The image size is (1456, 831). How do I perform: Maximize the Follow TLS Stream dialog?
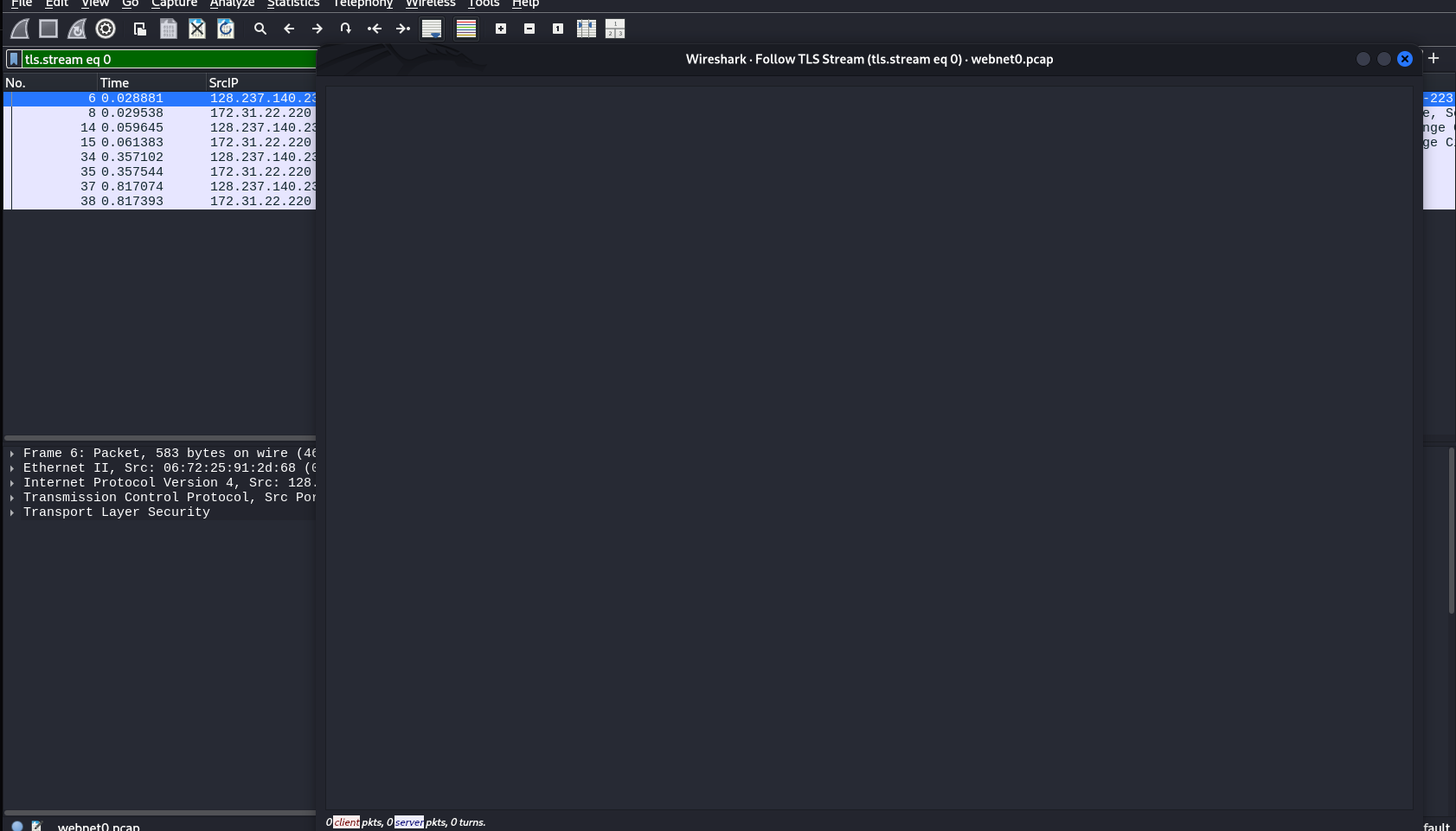[x=1384, y=59]
